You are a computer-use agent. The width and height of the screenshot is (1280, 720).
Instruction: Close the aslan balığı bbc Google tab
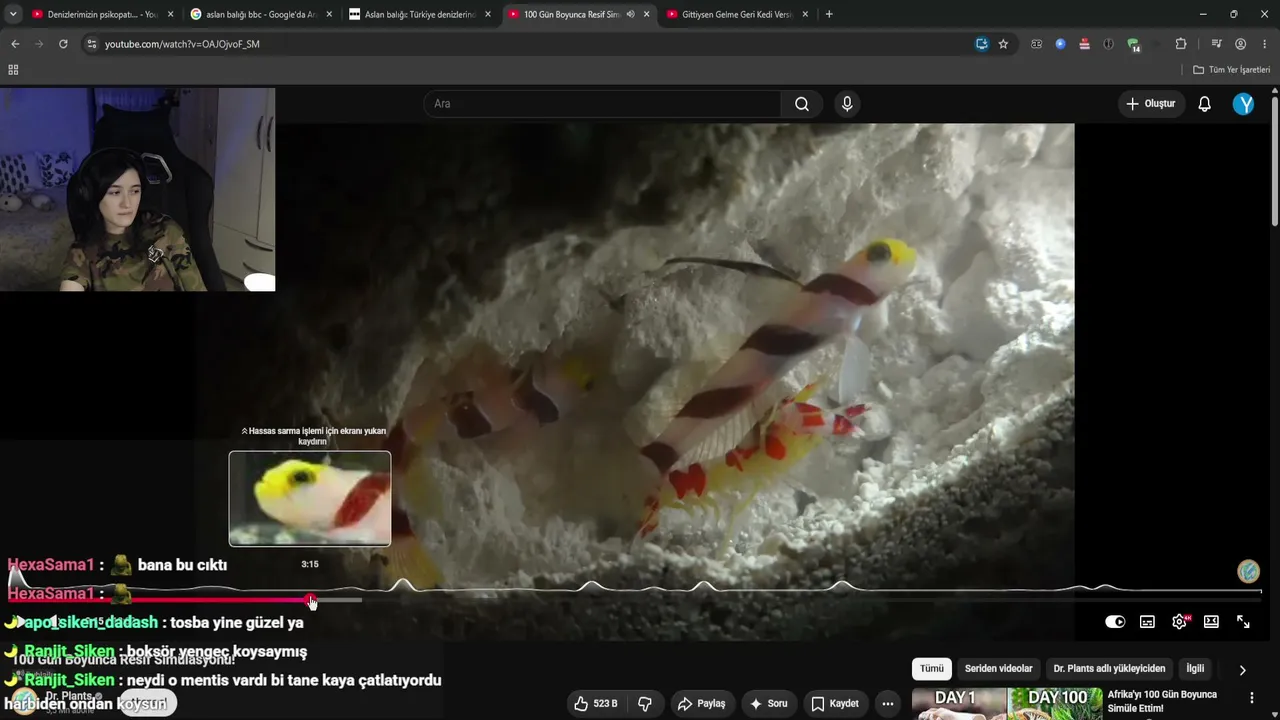(x=329, y=14)
